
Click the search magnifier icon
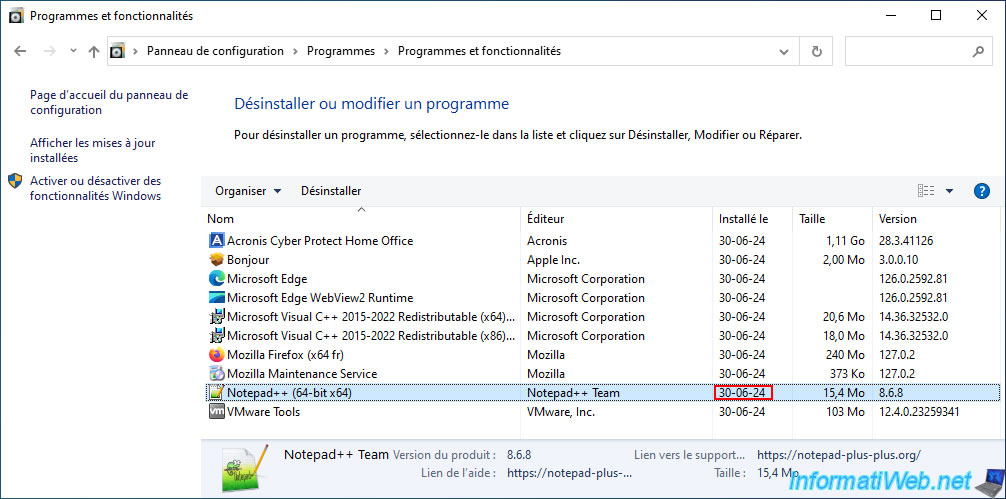(x=978, y=51)
